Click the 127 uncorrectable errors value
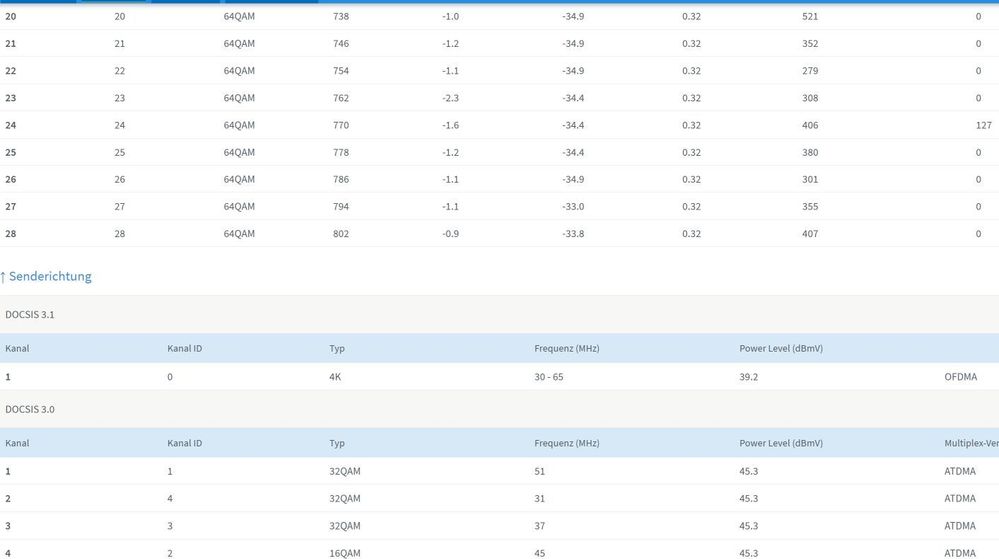Image resolution: width=999 pixels, height=559 pixels. coord(984,125)
